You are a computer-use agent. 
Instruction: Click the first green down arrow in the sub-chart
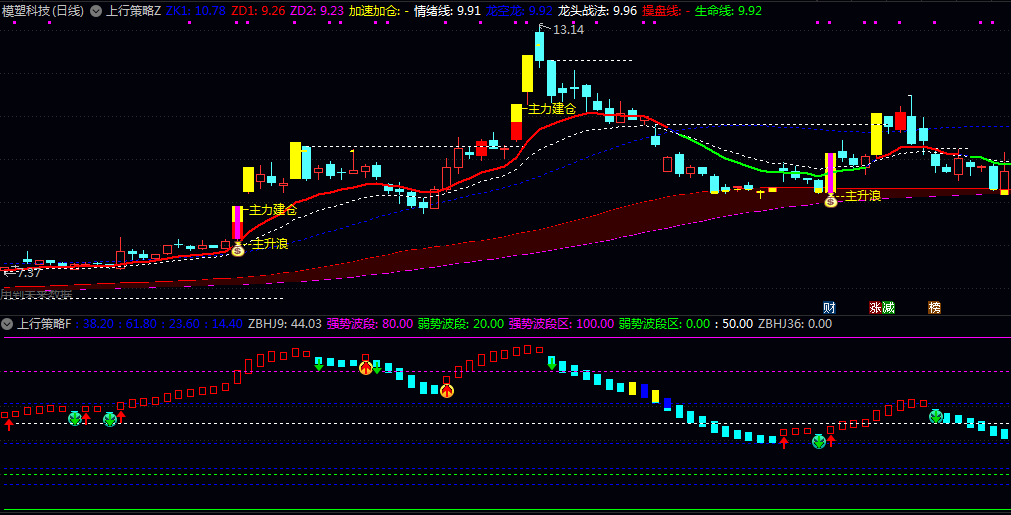(x=319, y=365)
